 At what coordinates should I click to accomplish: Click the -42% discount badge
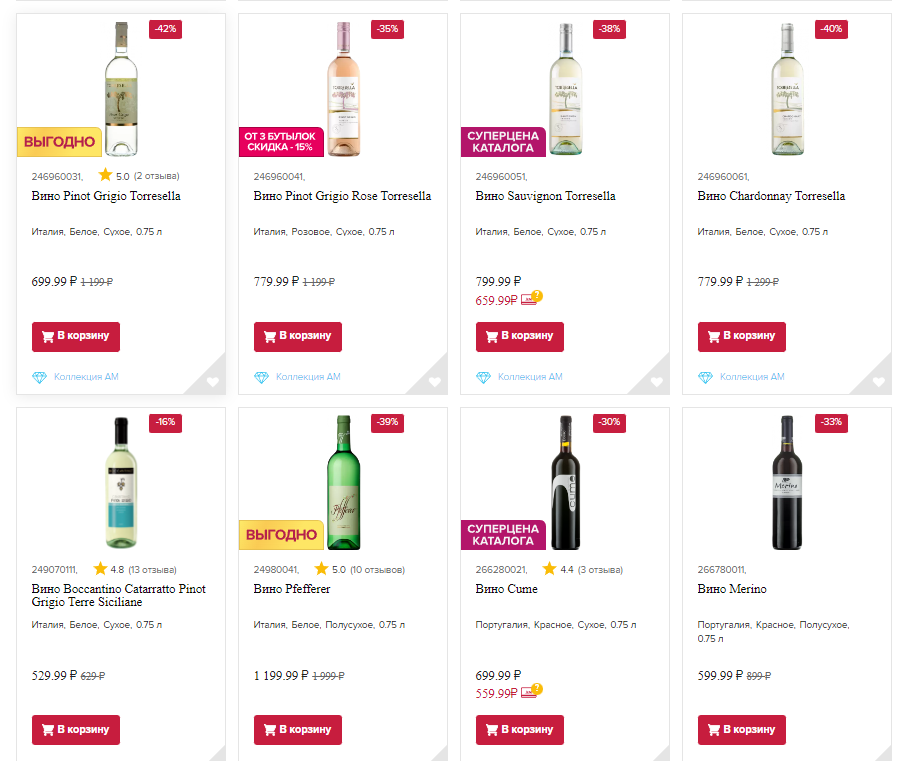pos(165,29)
